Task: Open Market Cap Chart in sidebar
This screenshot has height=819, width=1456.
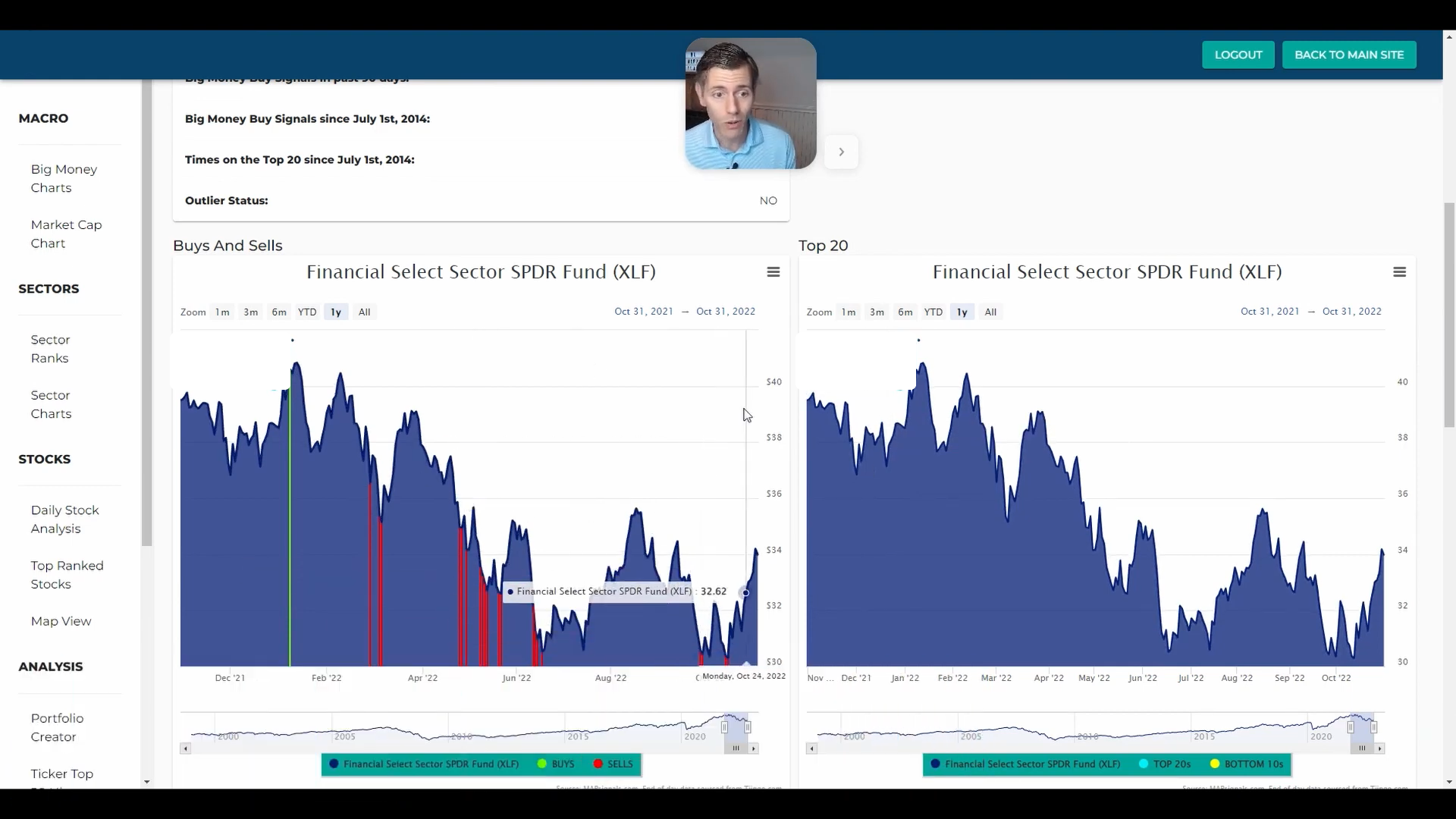Action: coord(66,234)
